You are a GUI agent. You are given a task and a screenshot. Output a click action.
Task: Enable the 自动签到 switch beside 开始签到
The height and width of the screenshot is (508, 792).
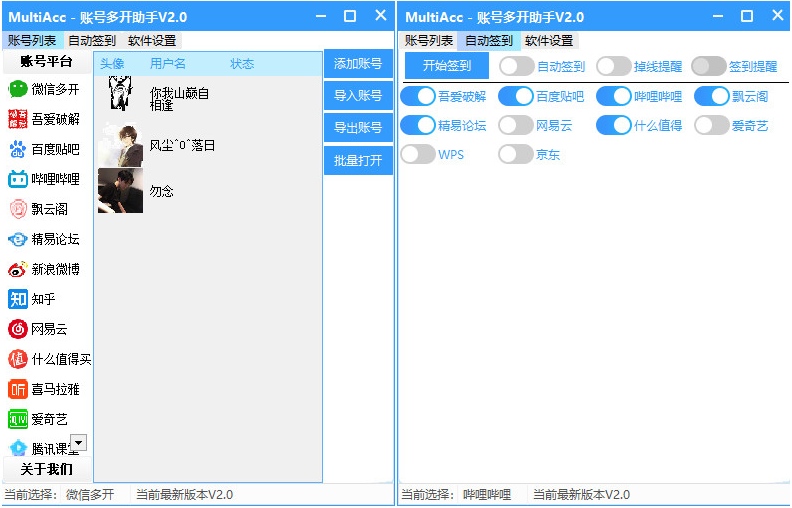coord(517,66)
